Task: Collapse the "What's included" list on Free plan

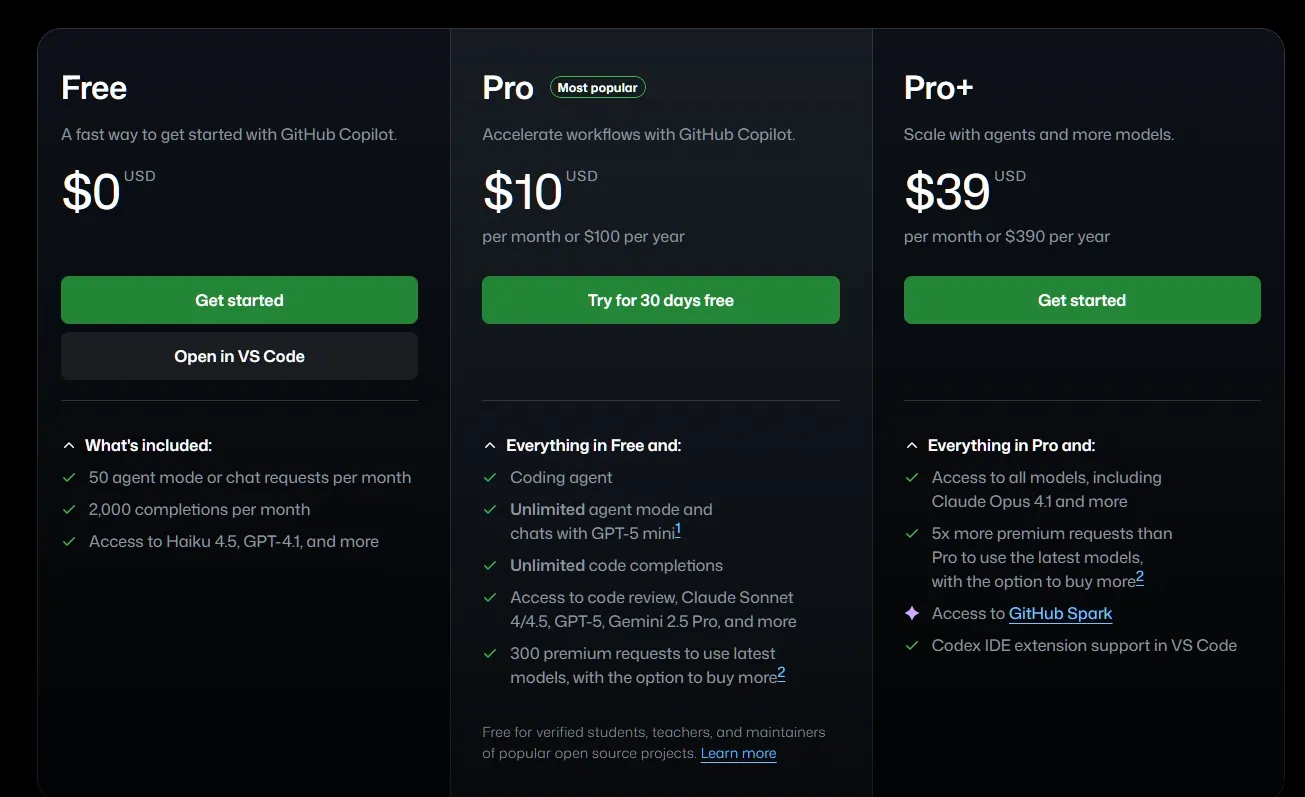Action: pyautogui.click(x=68, y=445)
